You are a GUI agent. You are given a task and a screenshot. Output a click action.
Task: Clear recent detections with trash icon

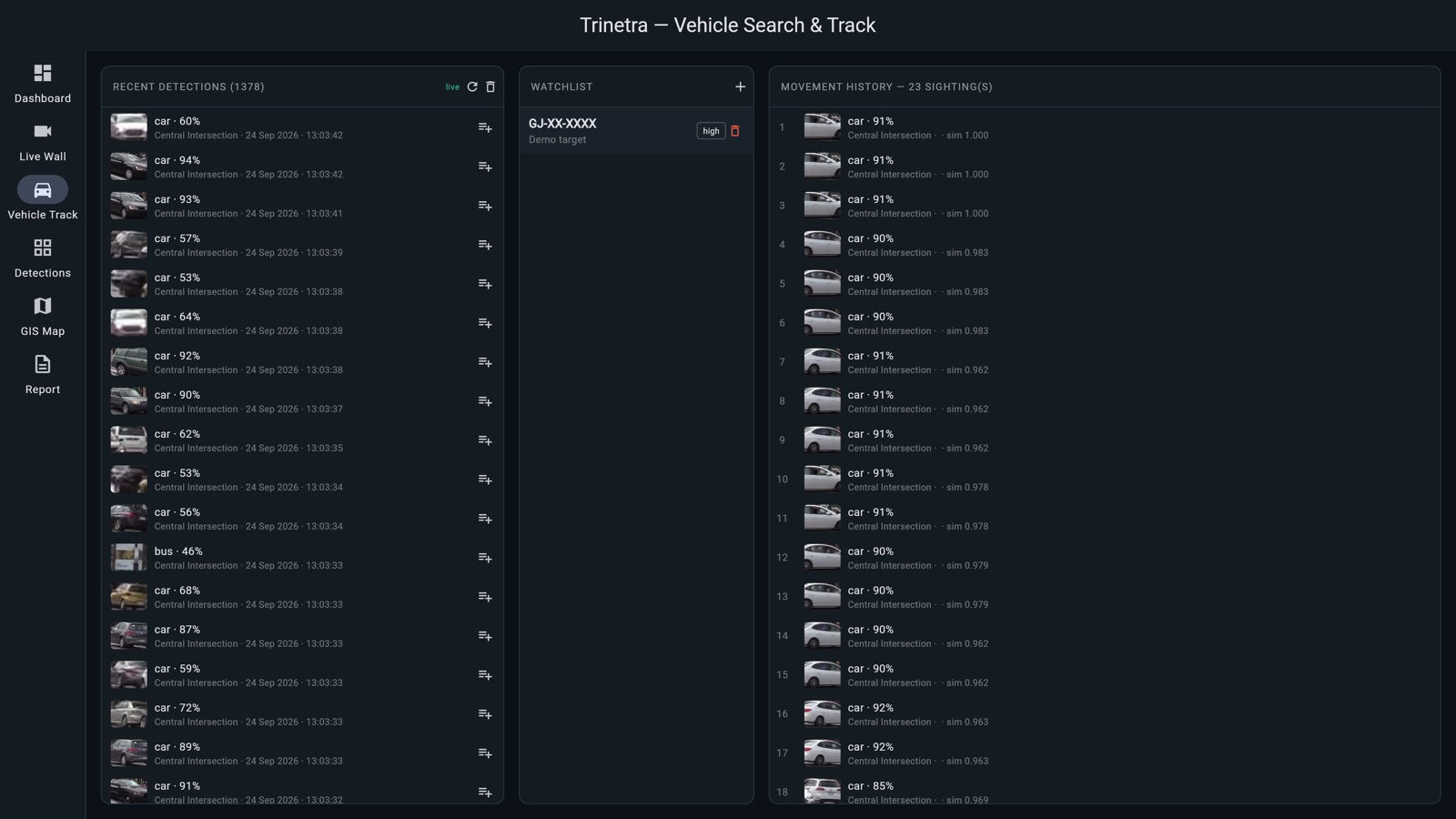(490, 86)
